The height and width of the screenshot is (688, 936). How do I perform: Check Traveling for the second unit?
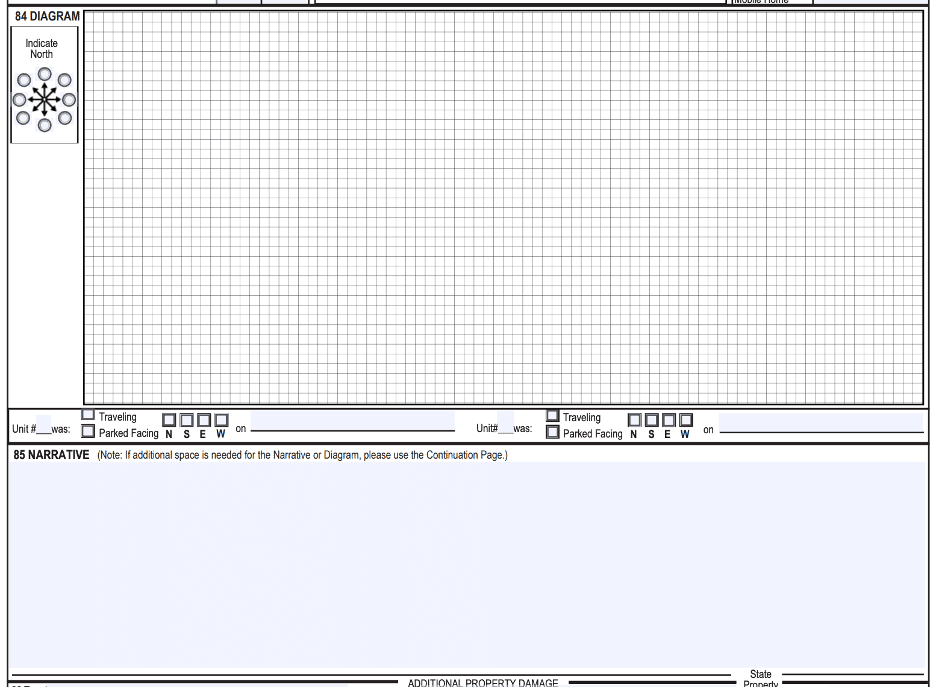(553, 415)
